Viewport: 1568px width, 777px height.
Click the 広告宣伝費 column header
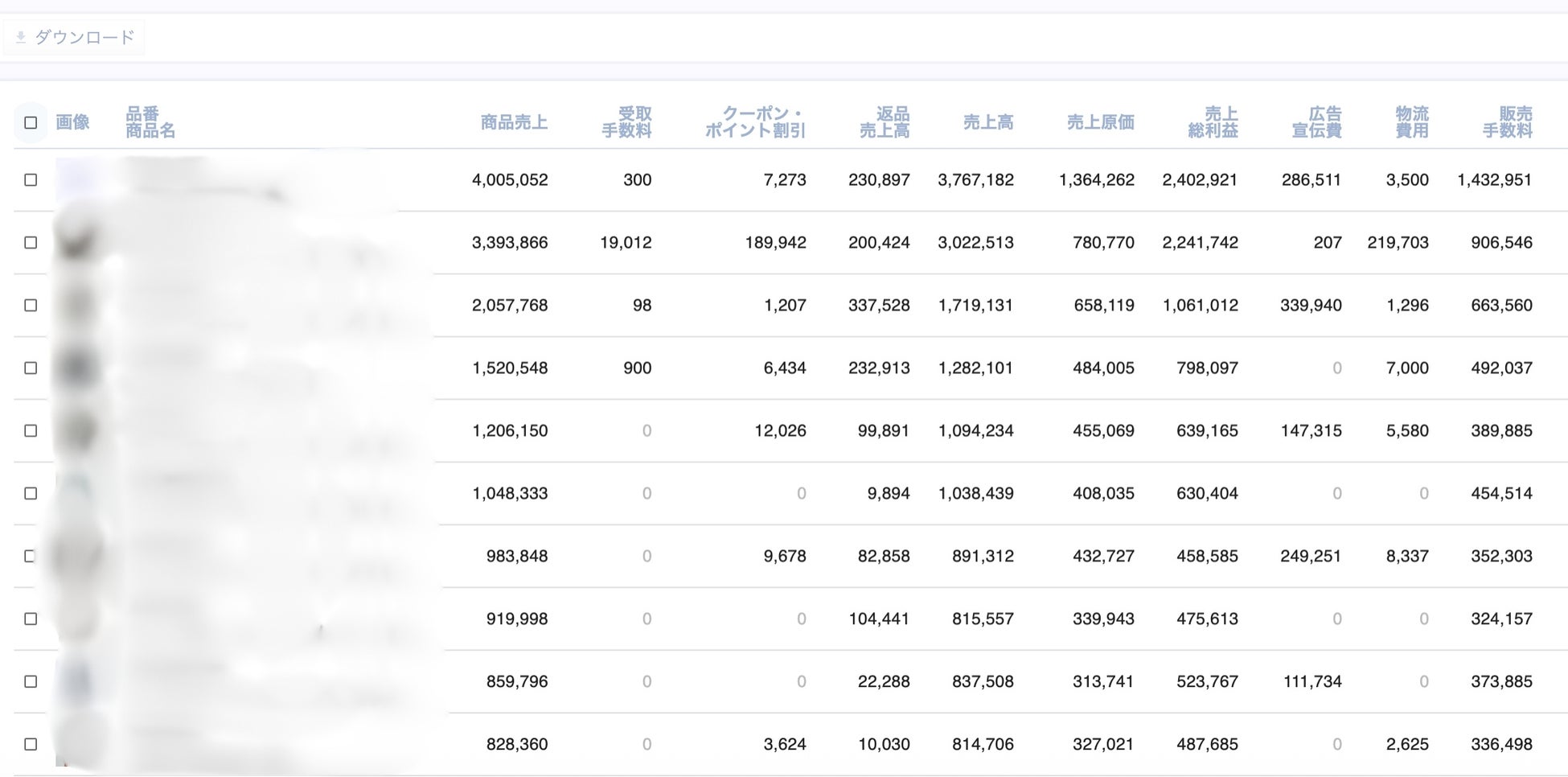pyautogui.click(x=1316, y=123)
